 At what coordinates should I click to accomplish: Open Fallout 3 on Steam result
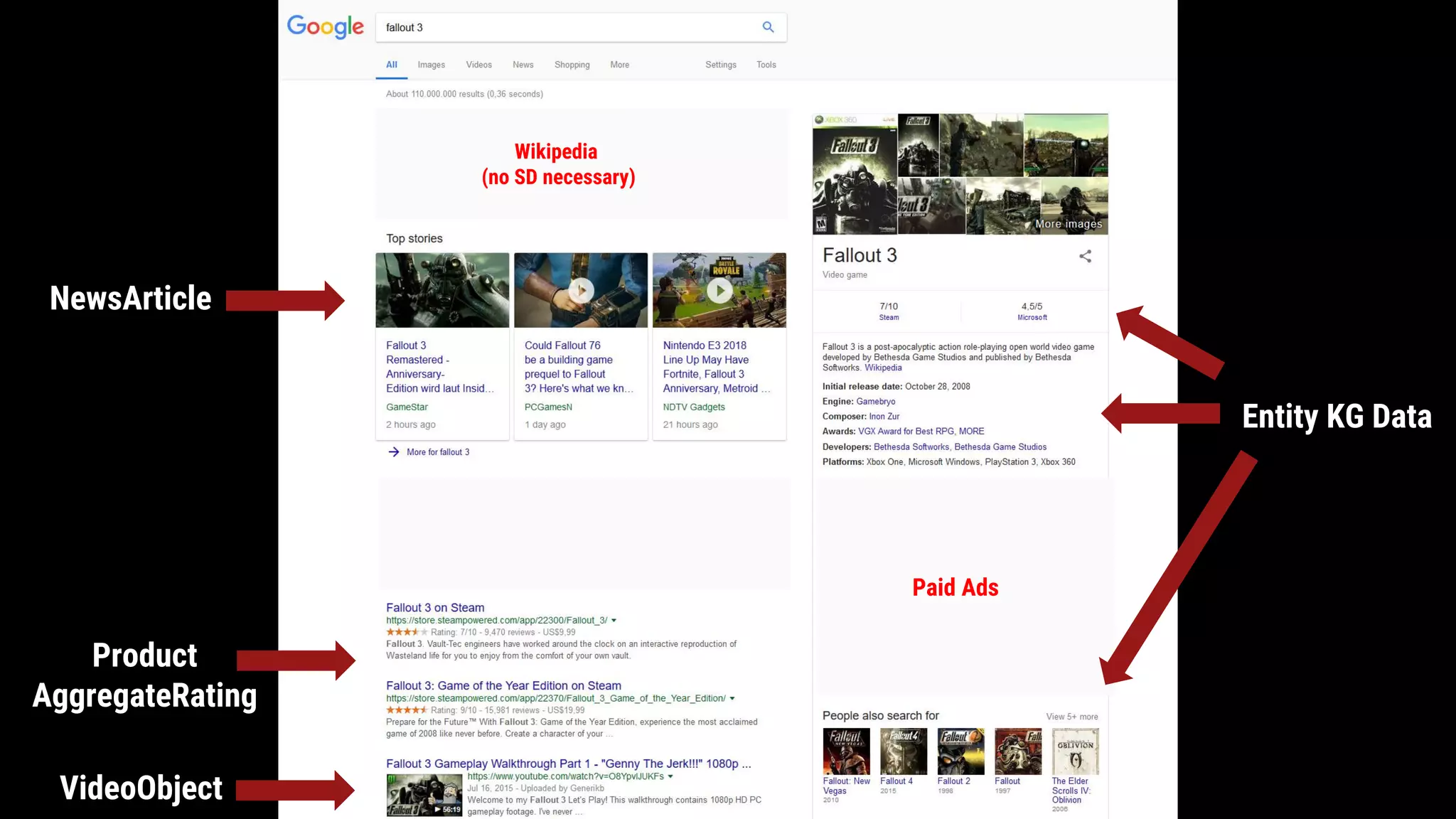(x=435, y=608)
